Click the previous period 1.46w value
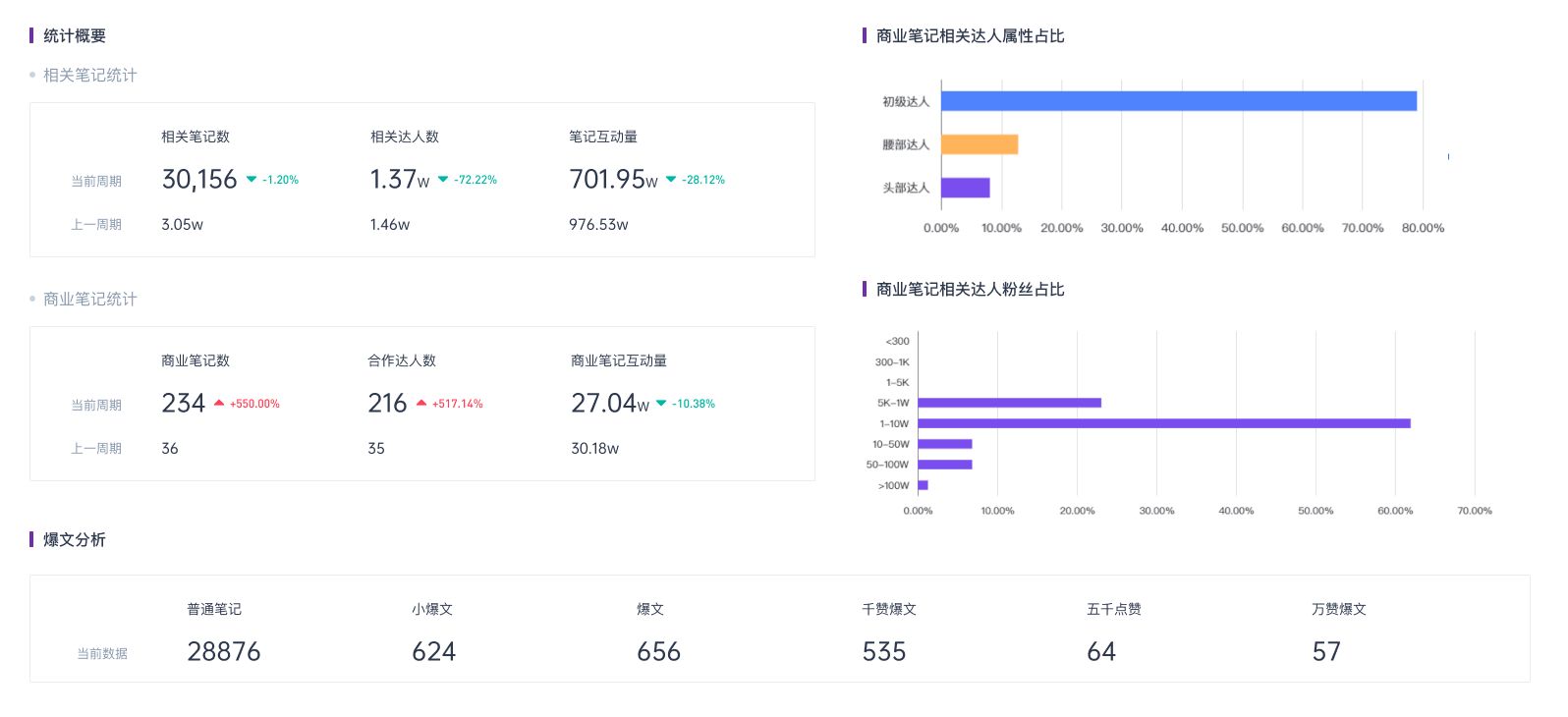1568x717 pixels. (x=389, y=225)
